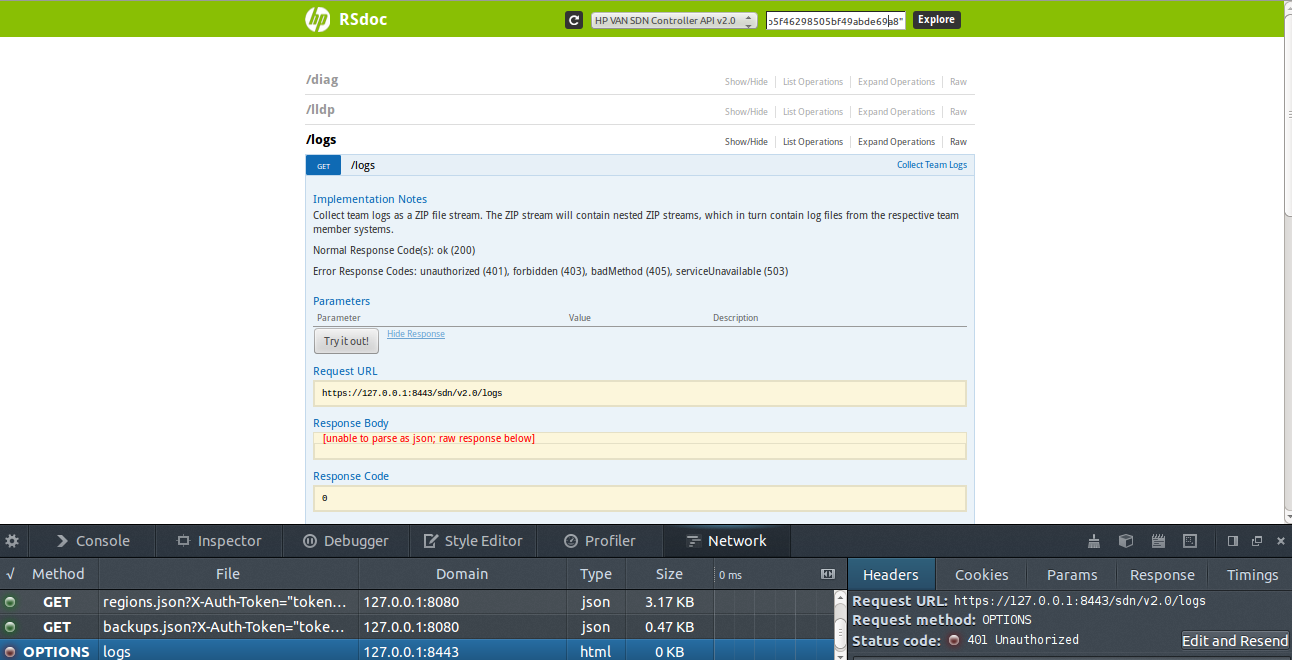The width and height of the screenshot is (1292, 660).
Task: Sort requests by Size column
Action: [x=669, y=574]
